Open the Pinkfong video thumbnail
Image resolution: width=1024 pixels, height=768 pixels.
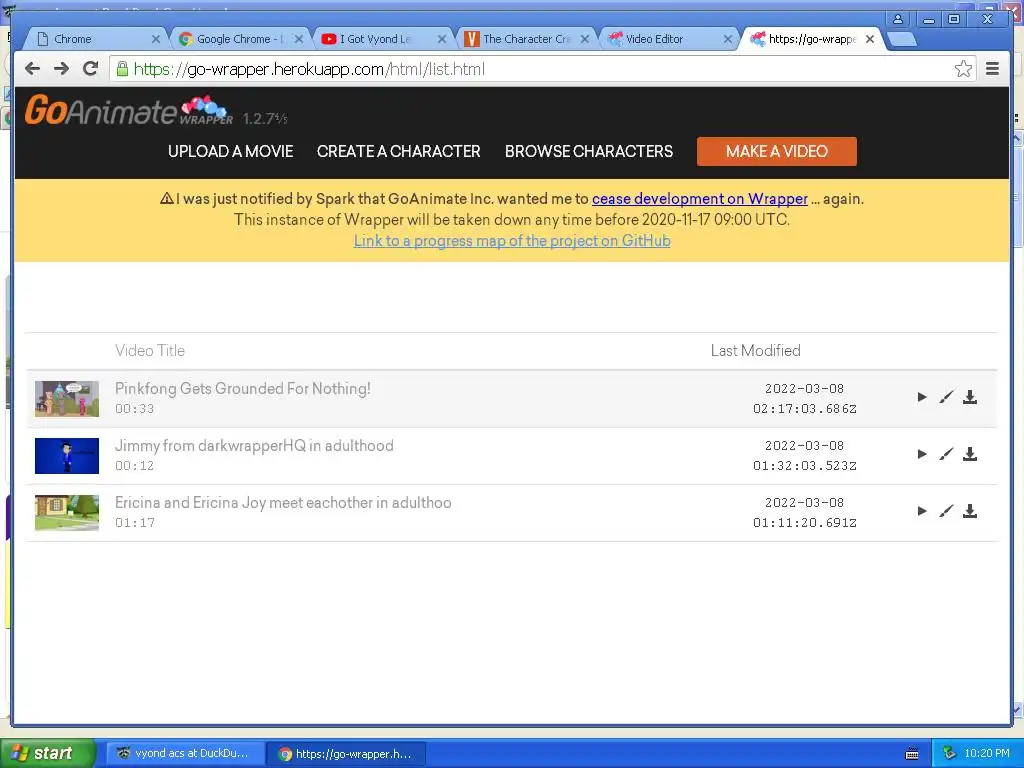click(67, 398)
